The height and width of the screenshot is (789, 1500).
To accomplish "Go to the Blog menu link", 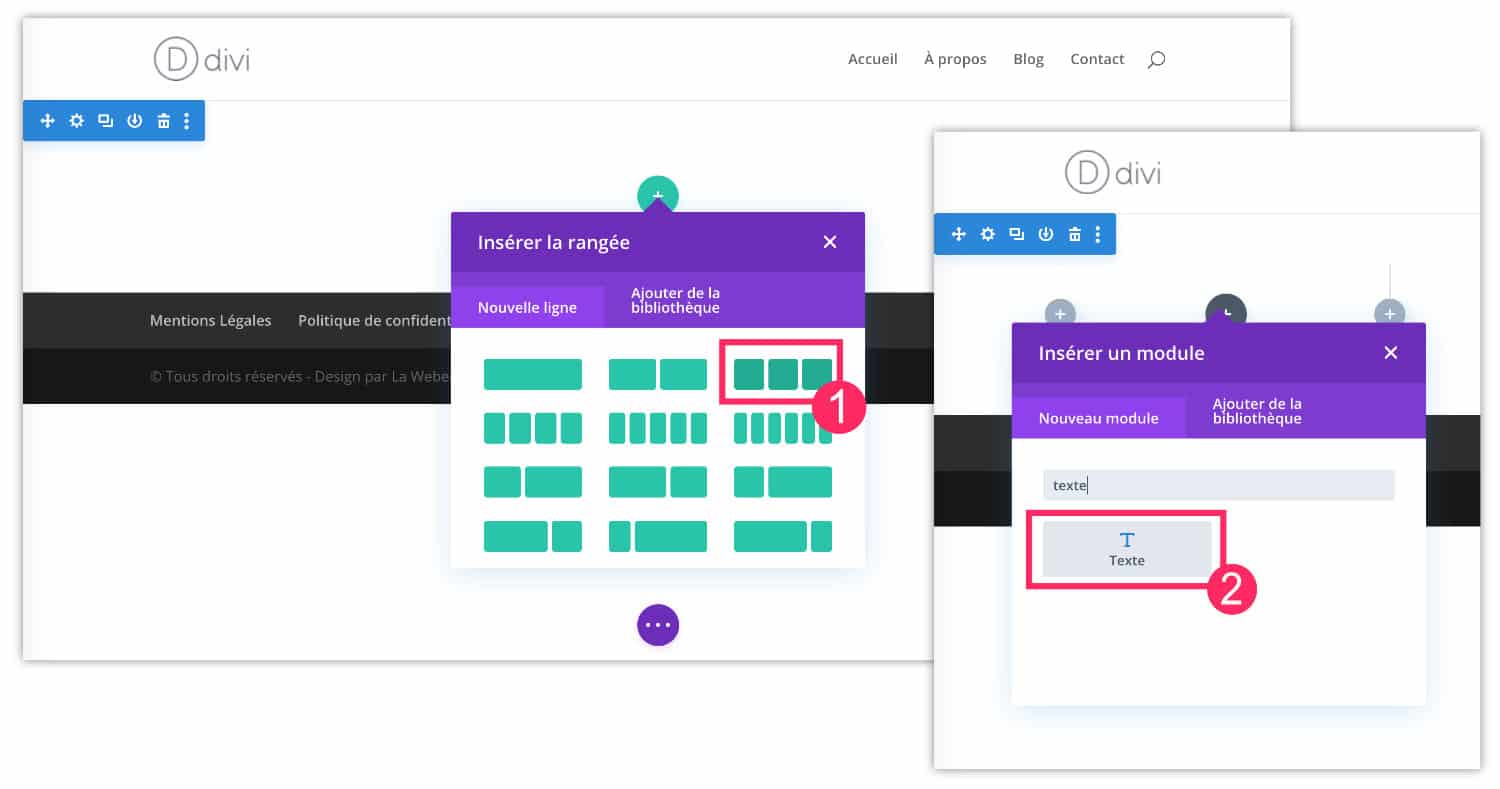I will (1028, 59).
